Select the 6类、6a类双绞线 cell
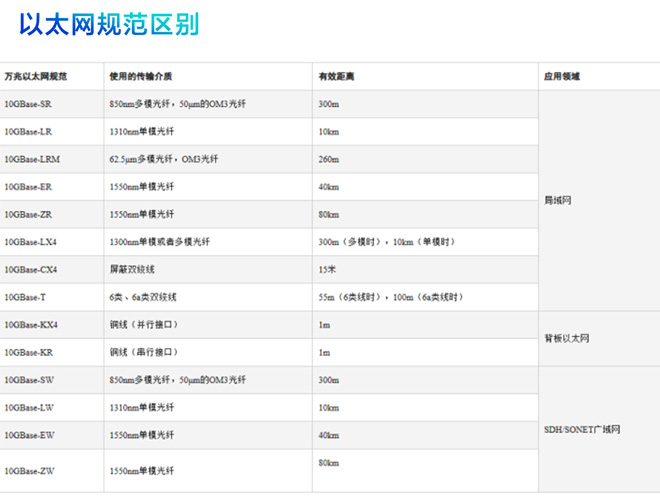 point(143,297)
